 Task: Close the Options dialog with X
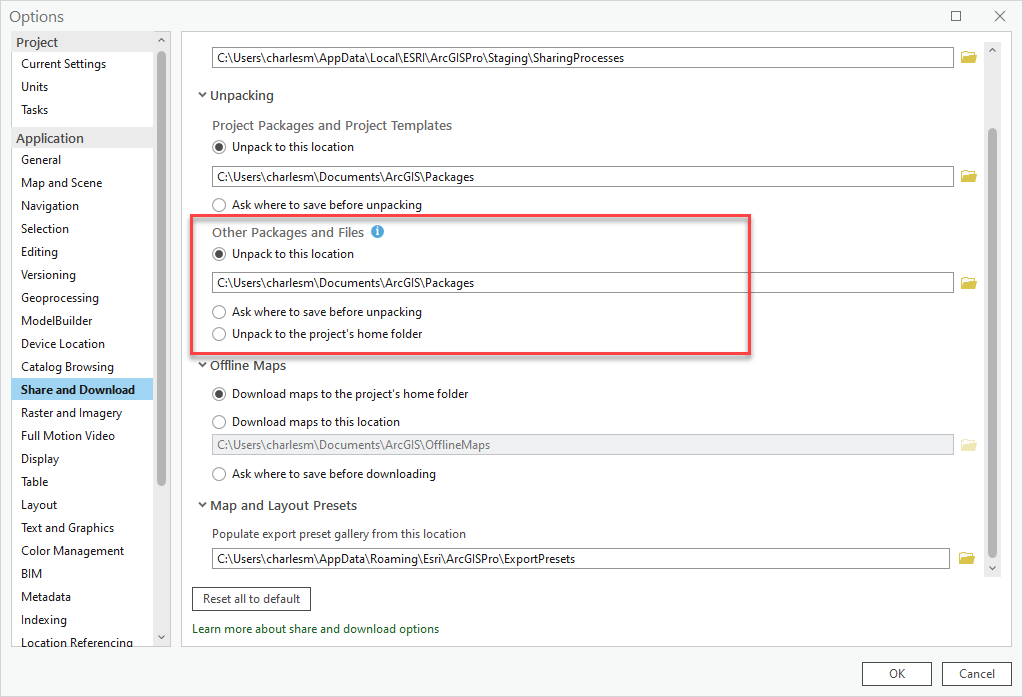[999, 16]
